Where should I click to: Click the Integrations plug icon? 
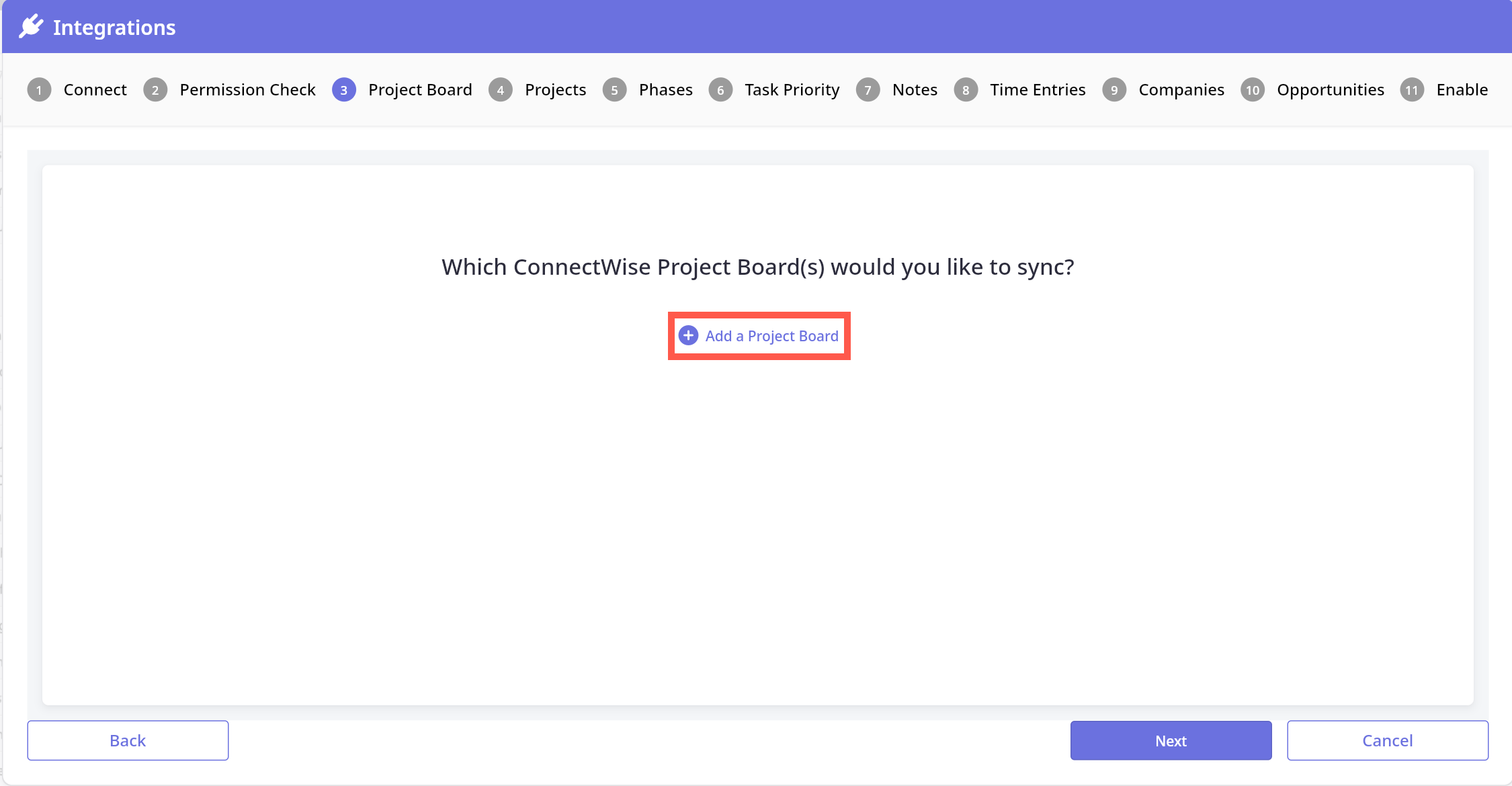click(x=31, y=27)
